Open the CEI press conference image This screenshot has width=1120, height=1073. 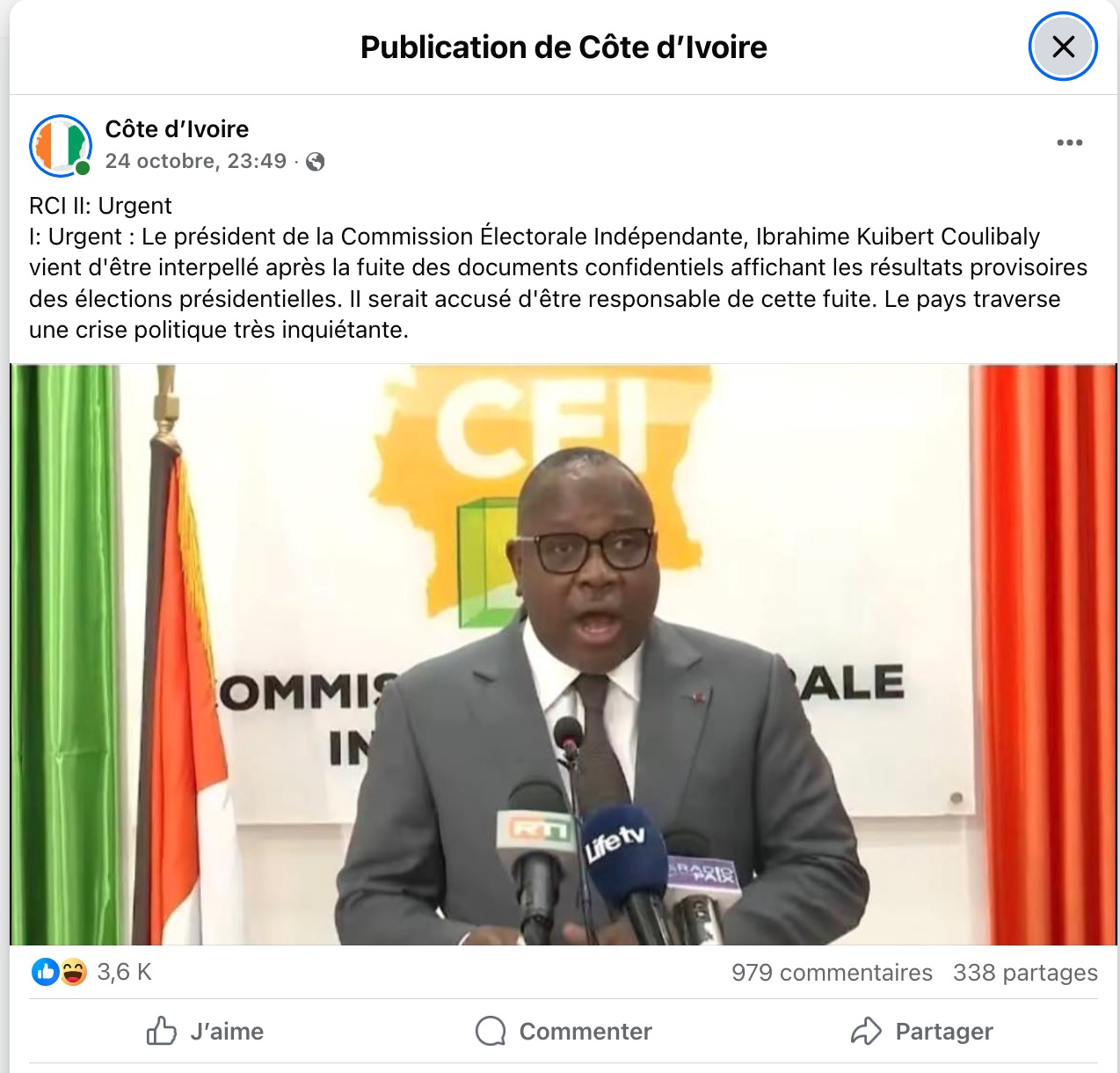[564, 654]
